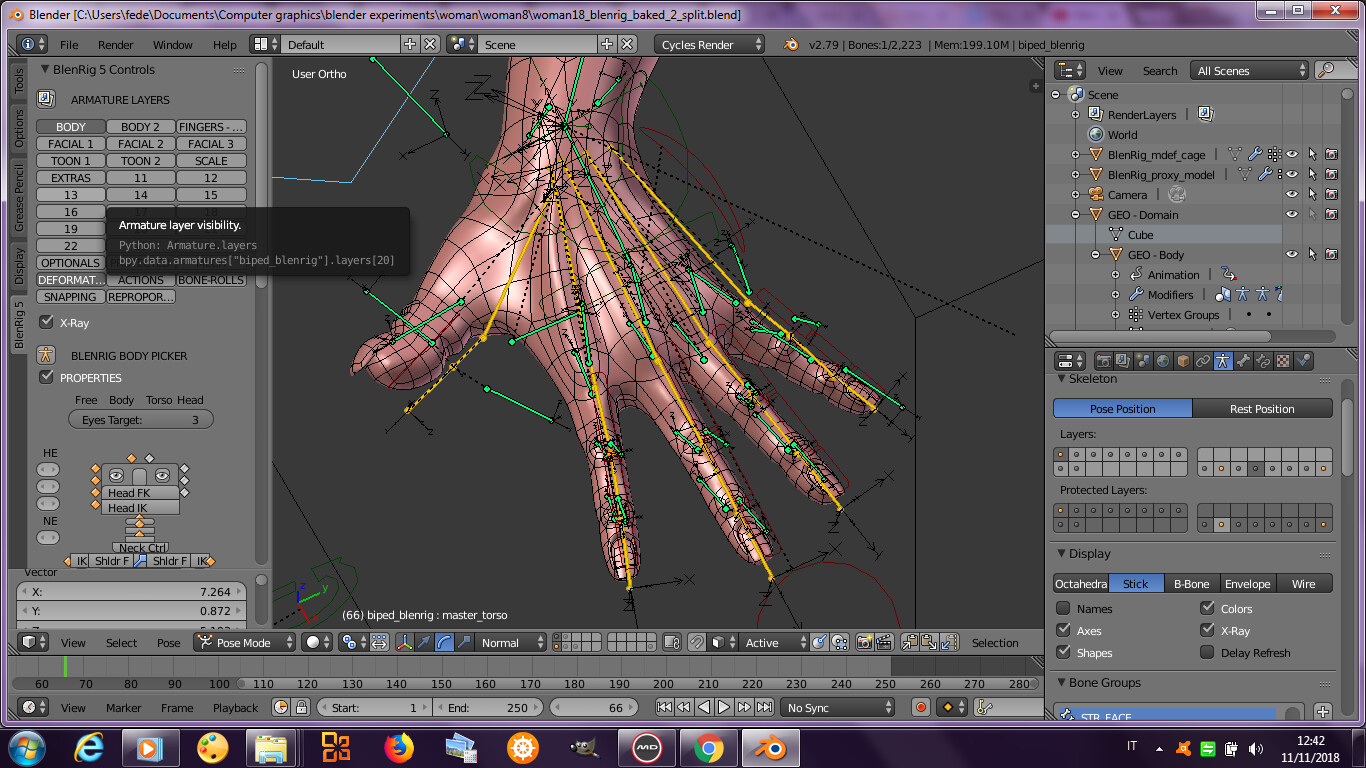The width and height of the screenshot is (1366, 768).
Task: Open the Object properties cube icon
Action: [1183, 361]
